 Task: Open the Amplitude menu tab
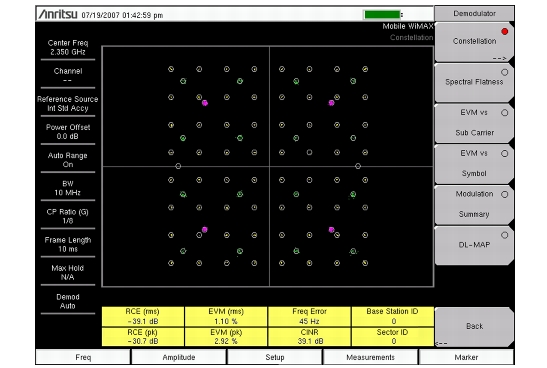point(179,357)
